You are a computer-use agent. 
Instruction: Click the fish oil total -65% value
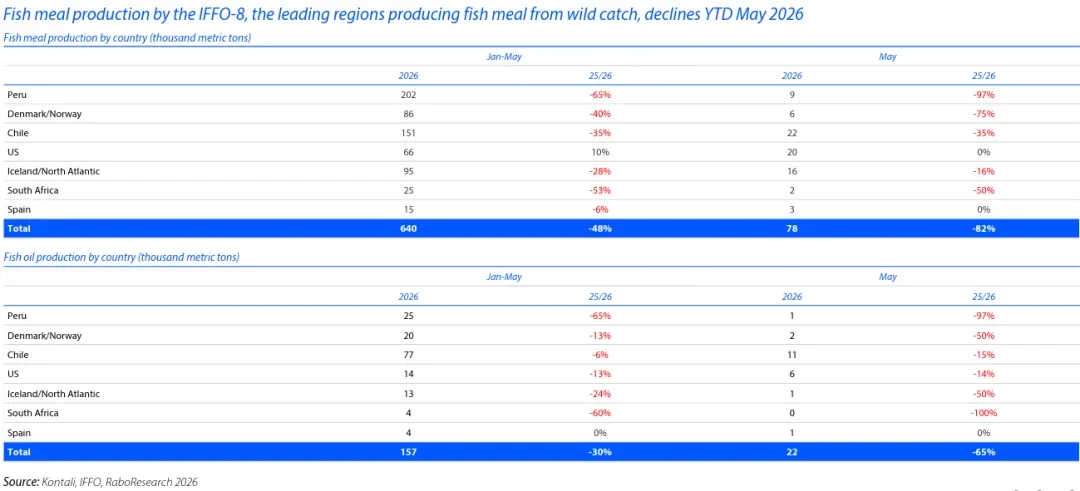(x=984, y=452)
